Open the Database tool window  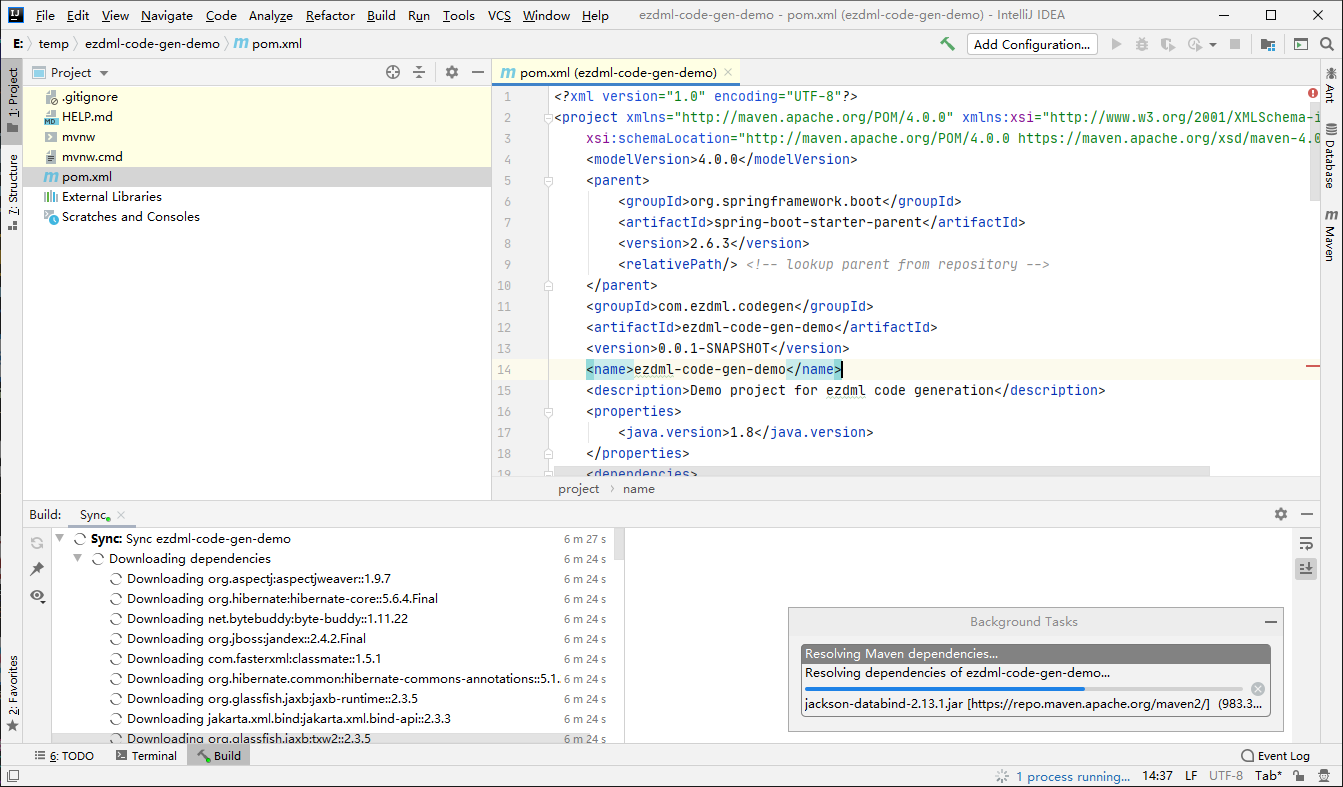1330,157
